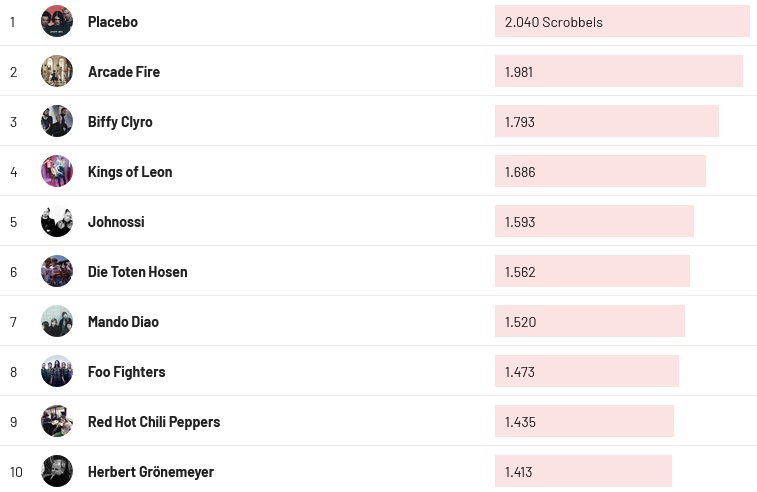The width and height of the screenshot is (757, 492).
Task: Open the Kings of Leon link
Action: tap(130, 172)
